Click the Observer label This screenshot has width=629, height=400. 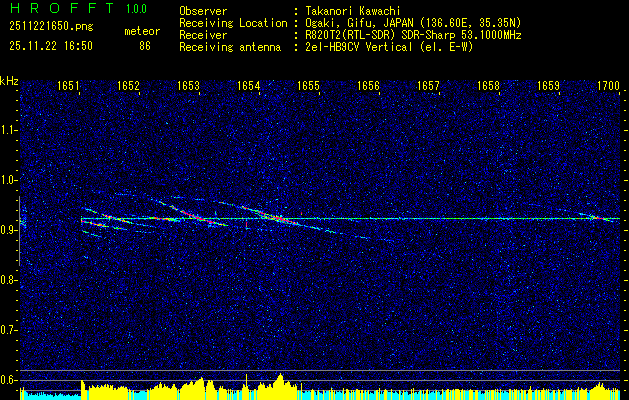(x=203, y=11)
